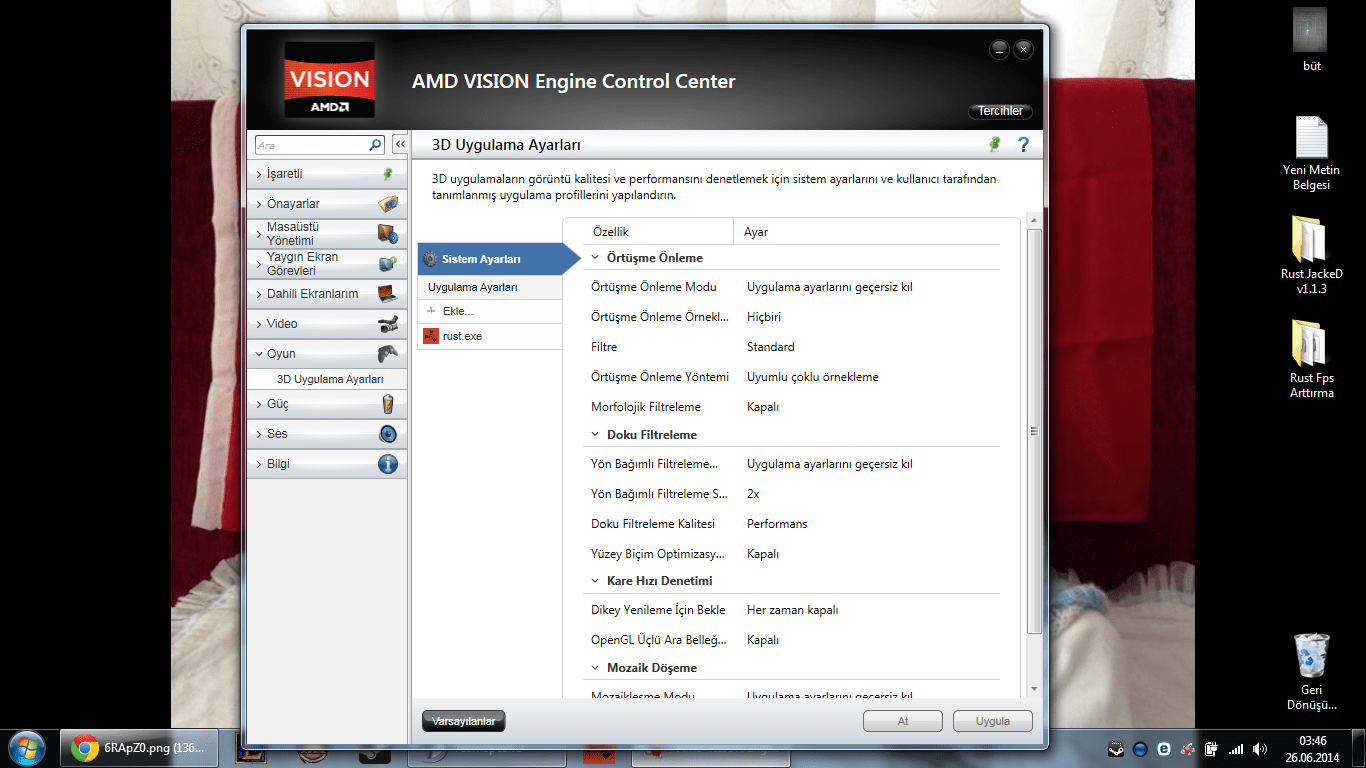Screen dimensions: 1366x768
Task: Expand the Video section chevron
Action: pyautogui.click(x=259, y=324)
